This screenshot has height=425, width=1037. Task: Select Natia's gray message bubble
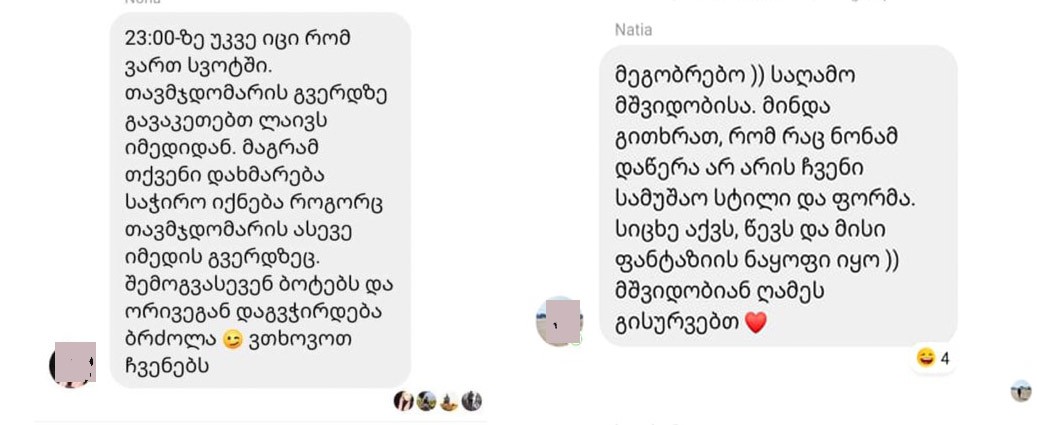point(778,196)
